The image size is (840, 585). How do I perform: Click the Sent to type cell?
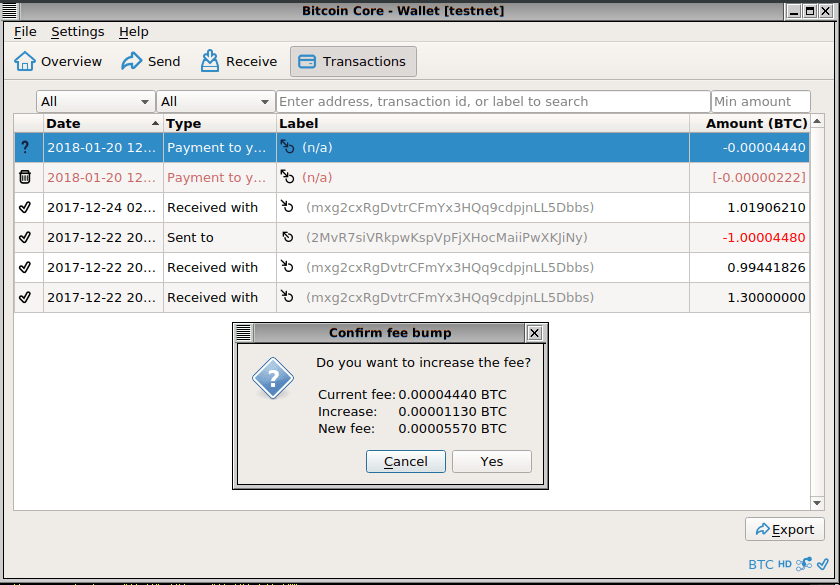pos(220,237)
